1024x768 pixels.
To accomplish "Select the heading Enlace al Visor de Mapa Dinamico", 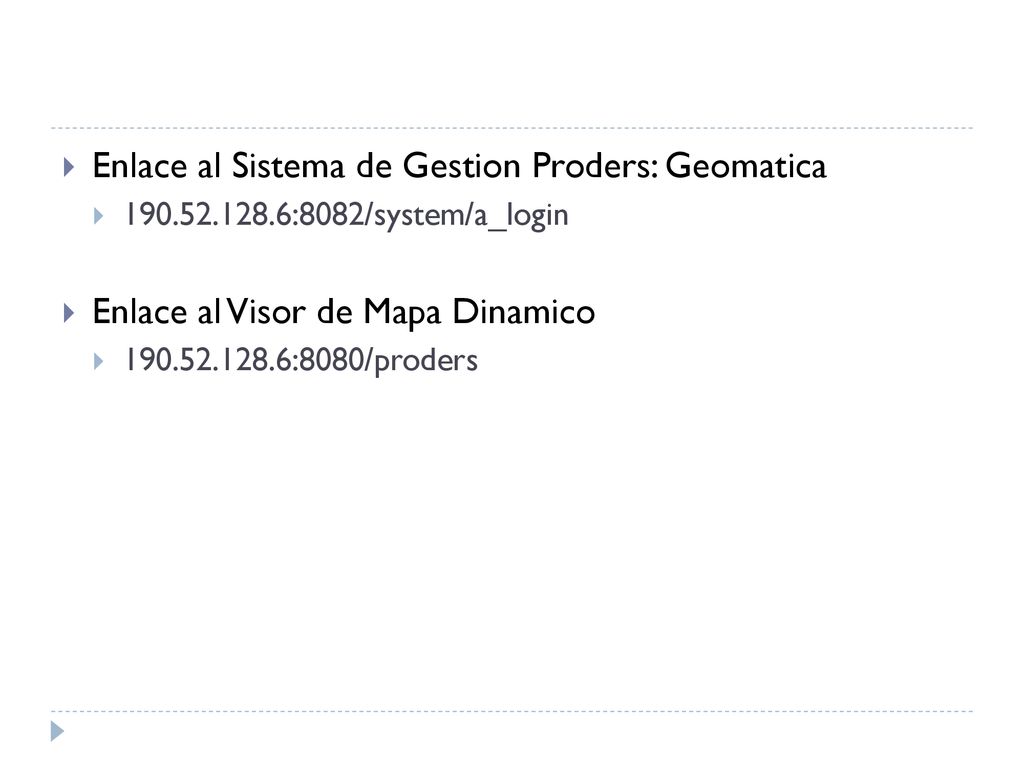I will (344, 312).
